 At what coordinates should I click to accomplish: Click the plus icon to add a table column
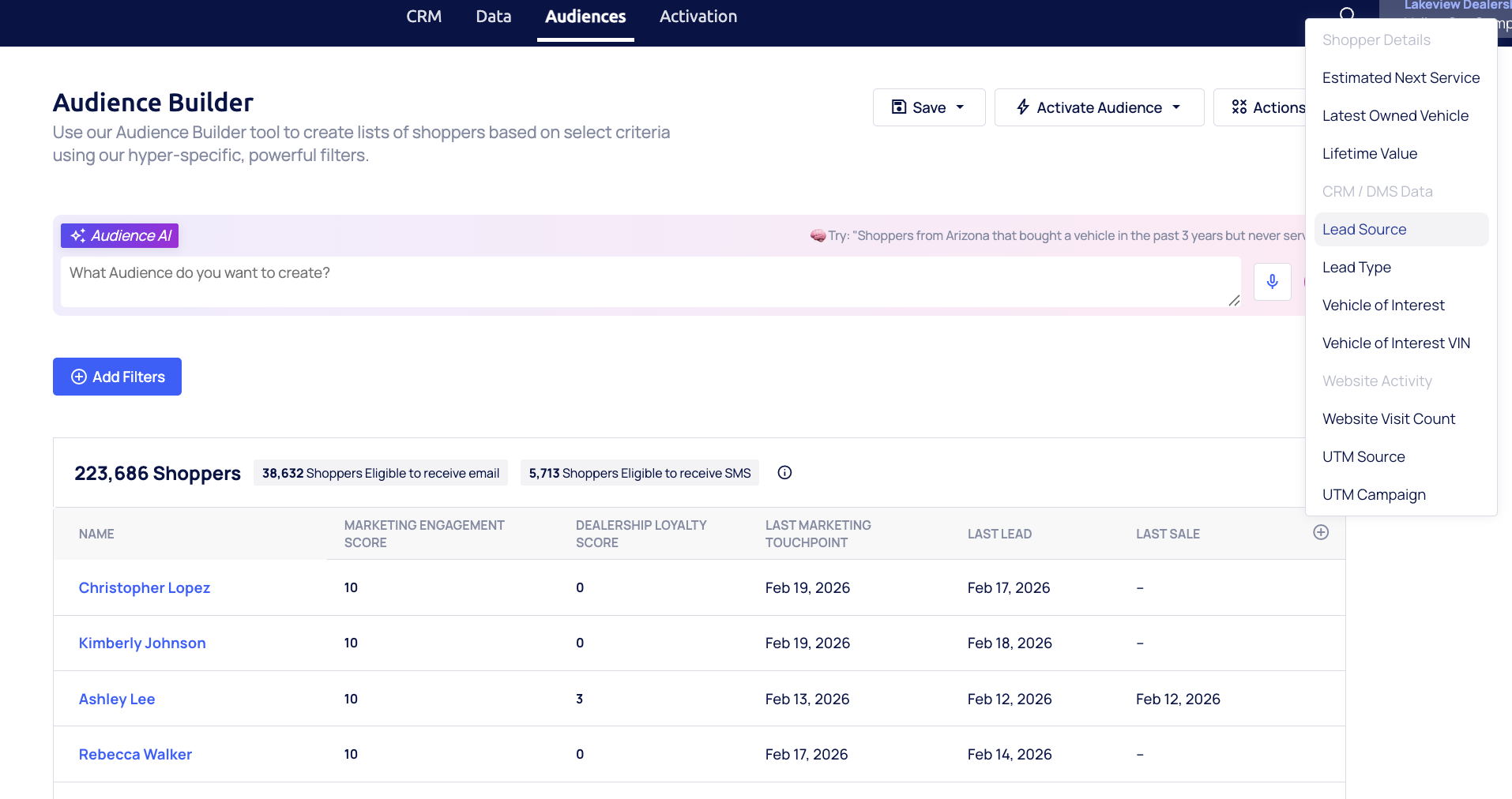tap(1322, 531)
